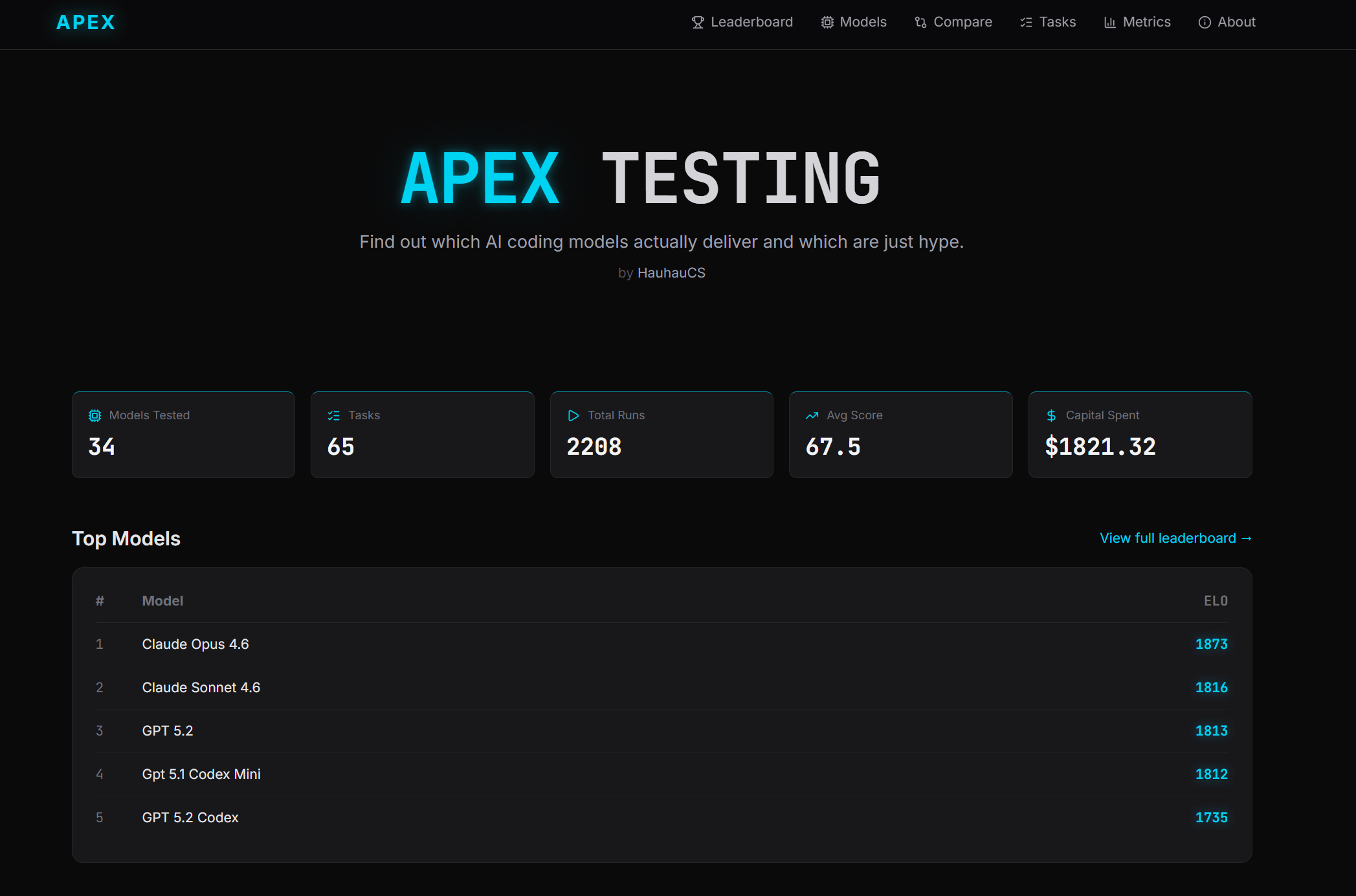Click the bar chart Metrics icon
This screenshot has width=1356, height=896.
(x=1109, y=23)
